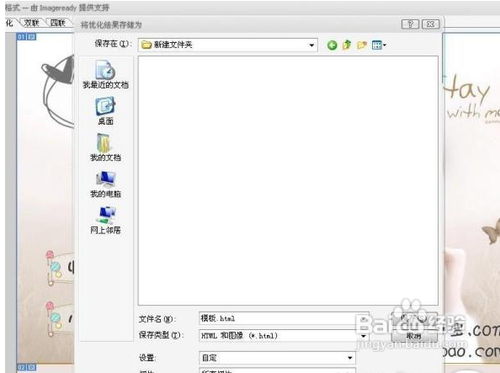Viewport: 500px width, 373px height.
Task: Click the 取消 cancel button
Action: point(414,336)
